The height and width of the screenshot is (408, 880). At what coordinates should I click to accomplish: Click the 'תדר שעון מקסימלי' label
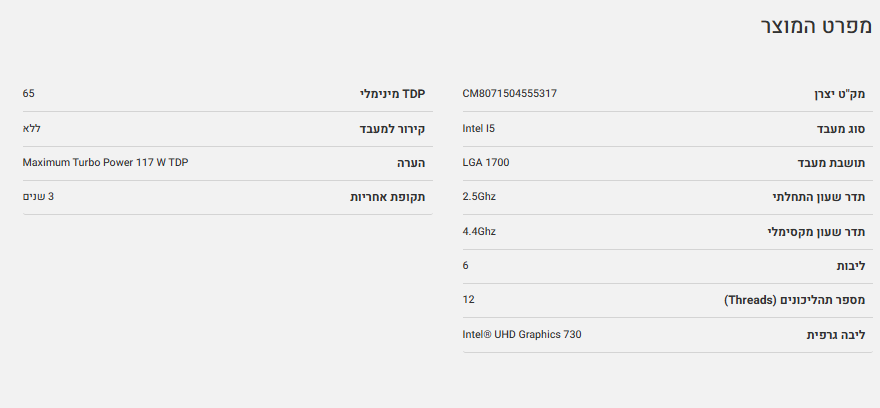click(815, 232)
